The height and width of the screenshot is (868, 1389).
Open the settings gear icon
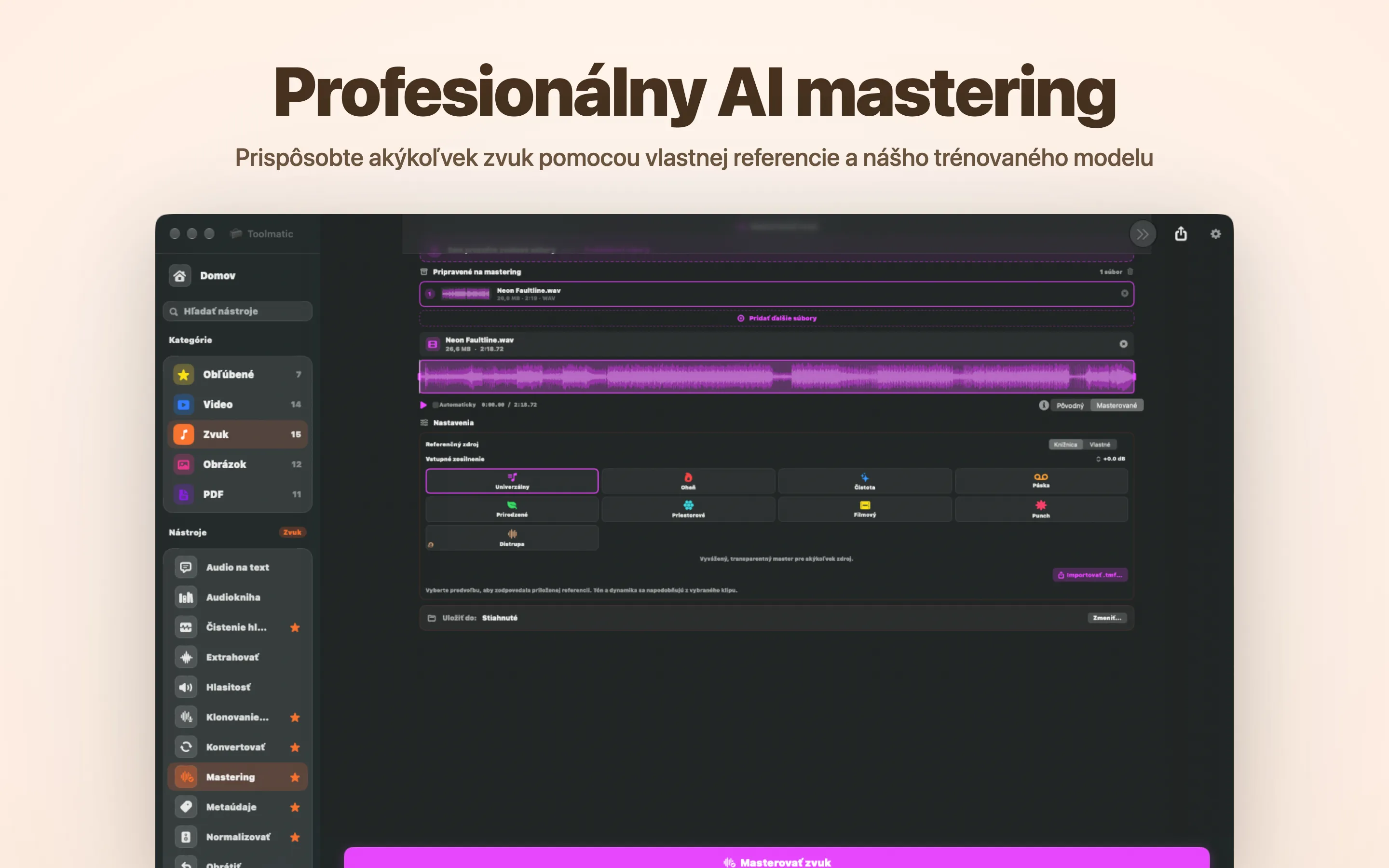click(x=1215, y=234)
